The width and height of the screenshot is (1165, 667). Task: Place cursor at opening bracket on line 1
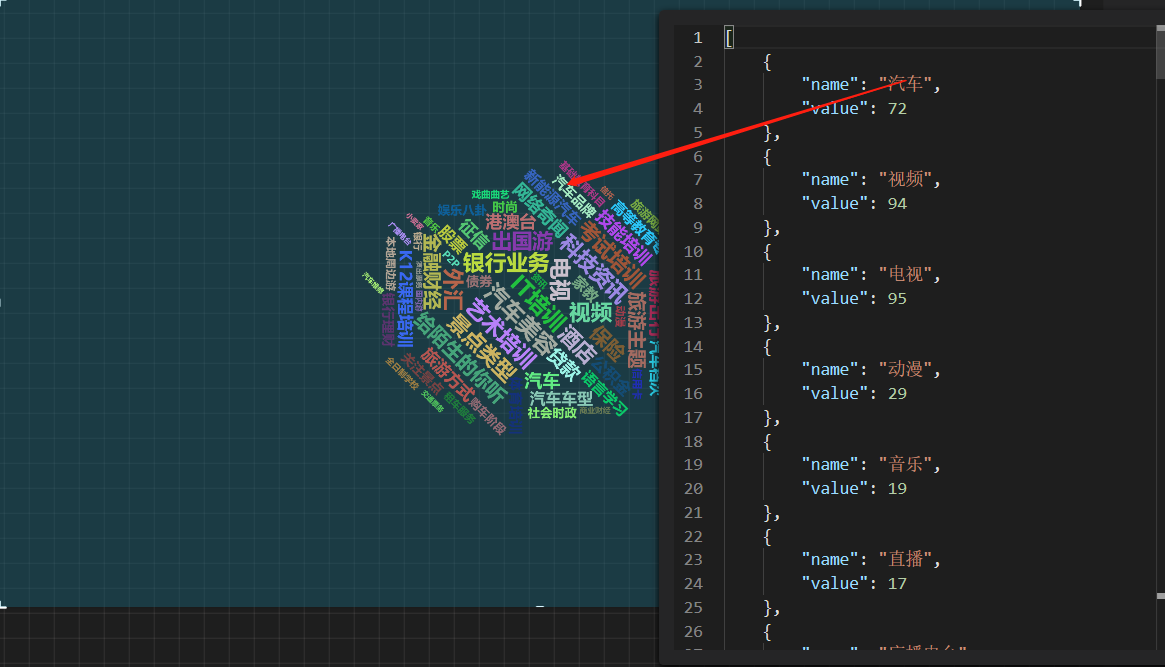click(729, 37)
